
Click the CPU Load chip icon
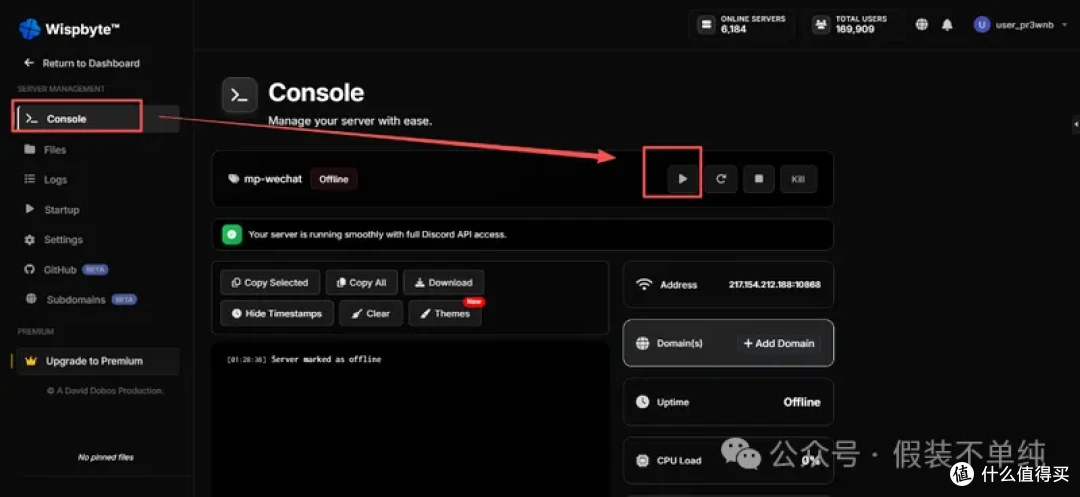tap(643, 461)
